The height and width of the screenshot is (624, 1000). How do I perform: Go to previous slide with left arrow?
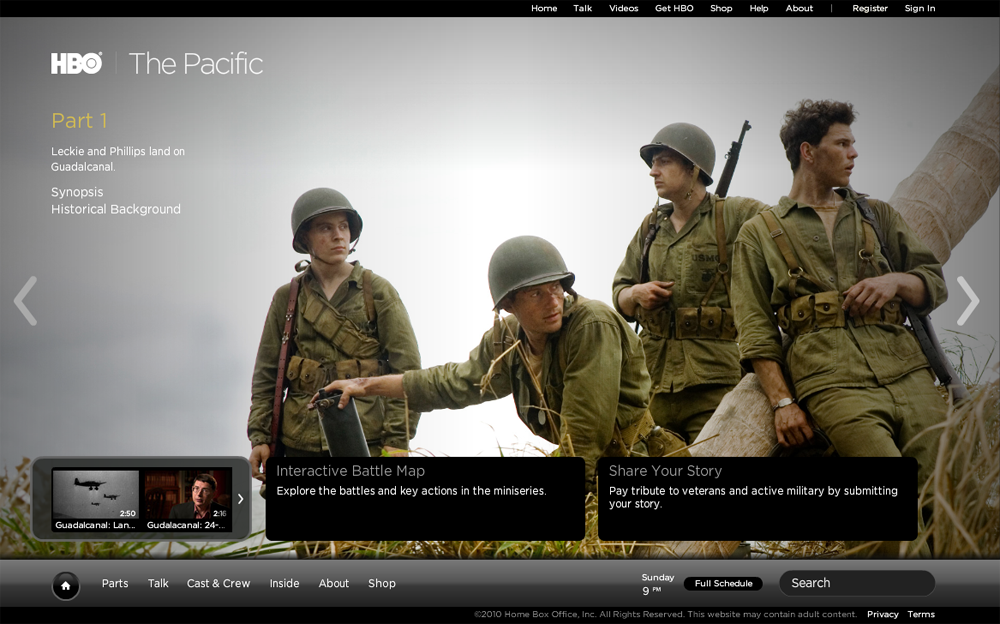tap(26, 301)
